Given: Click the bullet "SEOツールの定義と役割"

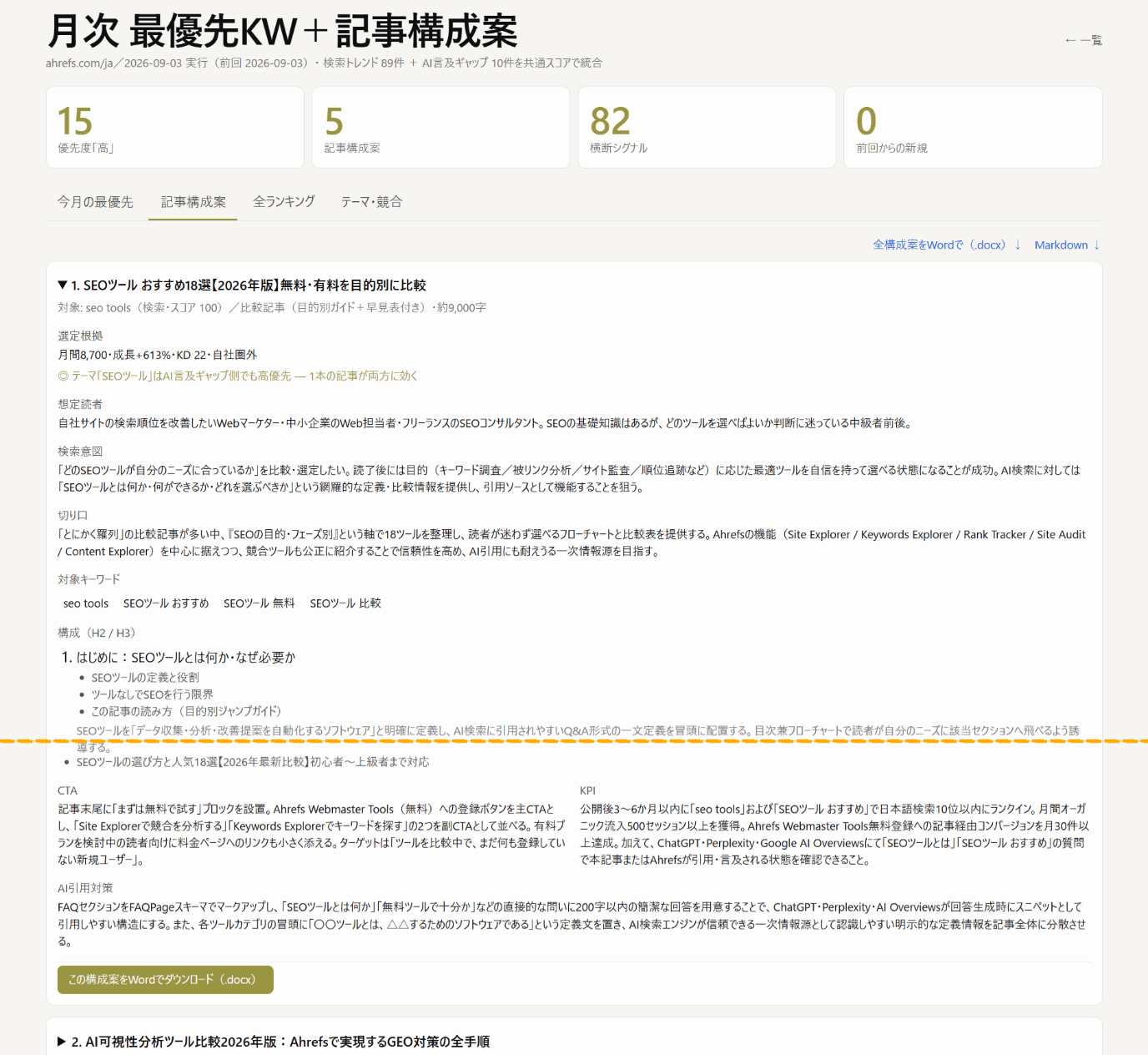Looking at the screenshot, I should [145, 678].
